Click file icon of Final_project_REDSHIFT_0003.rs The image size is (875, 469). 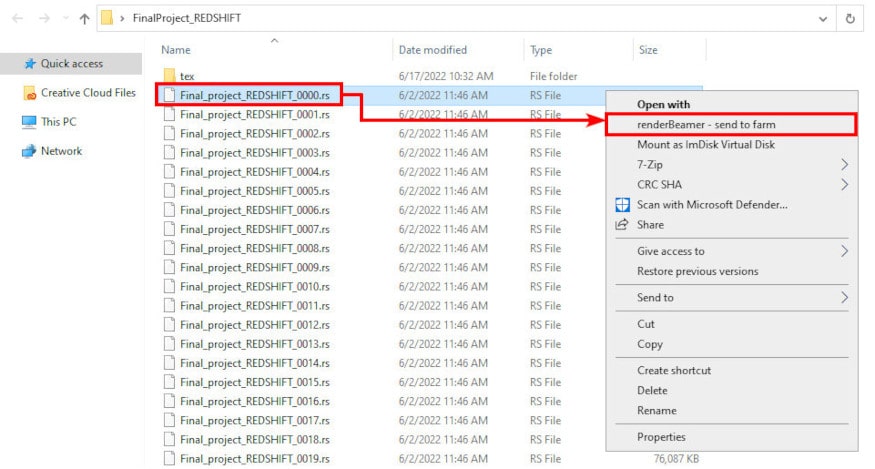point(169,152)
